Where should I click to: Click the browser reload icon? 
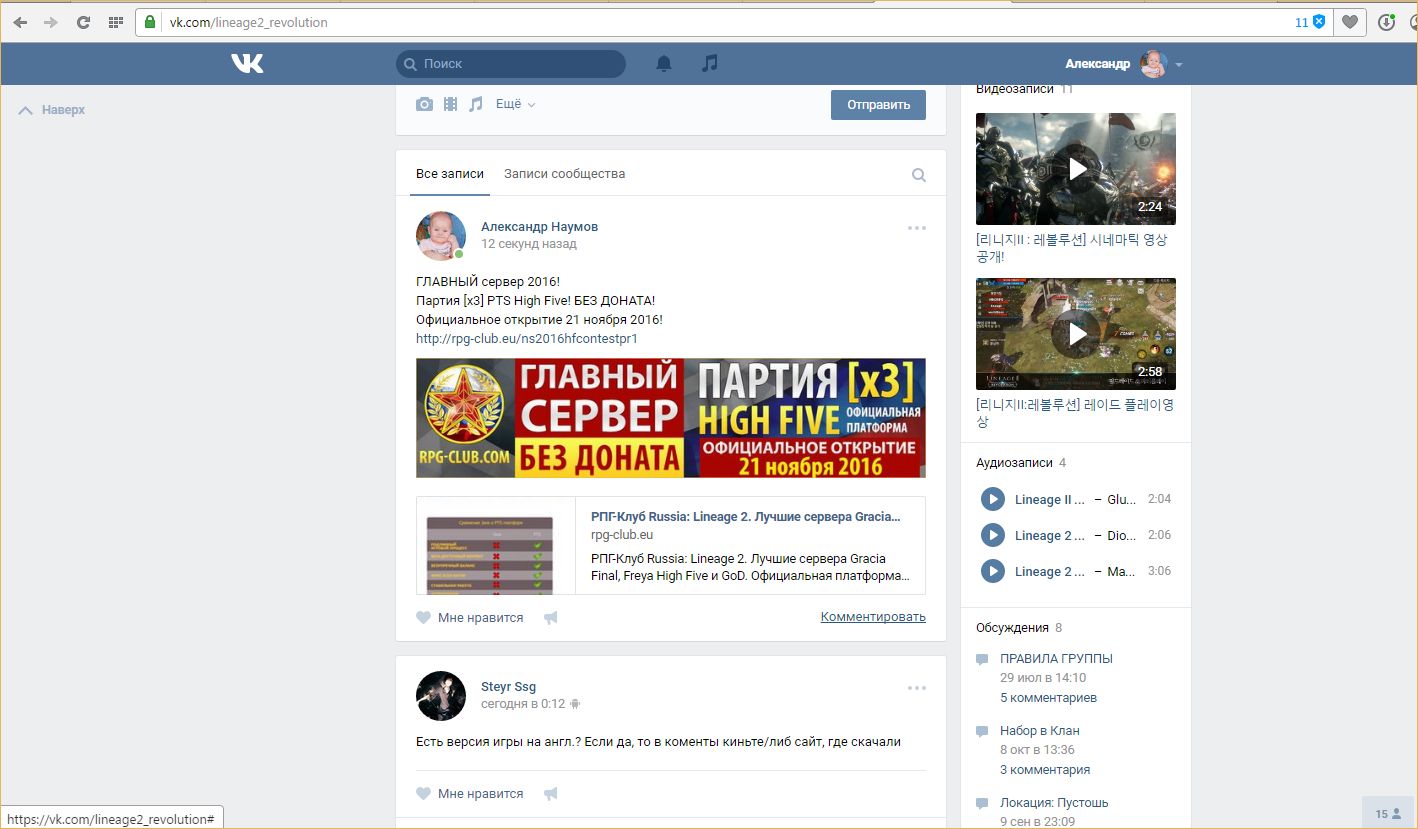[83, 22]
